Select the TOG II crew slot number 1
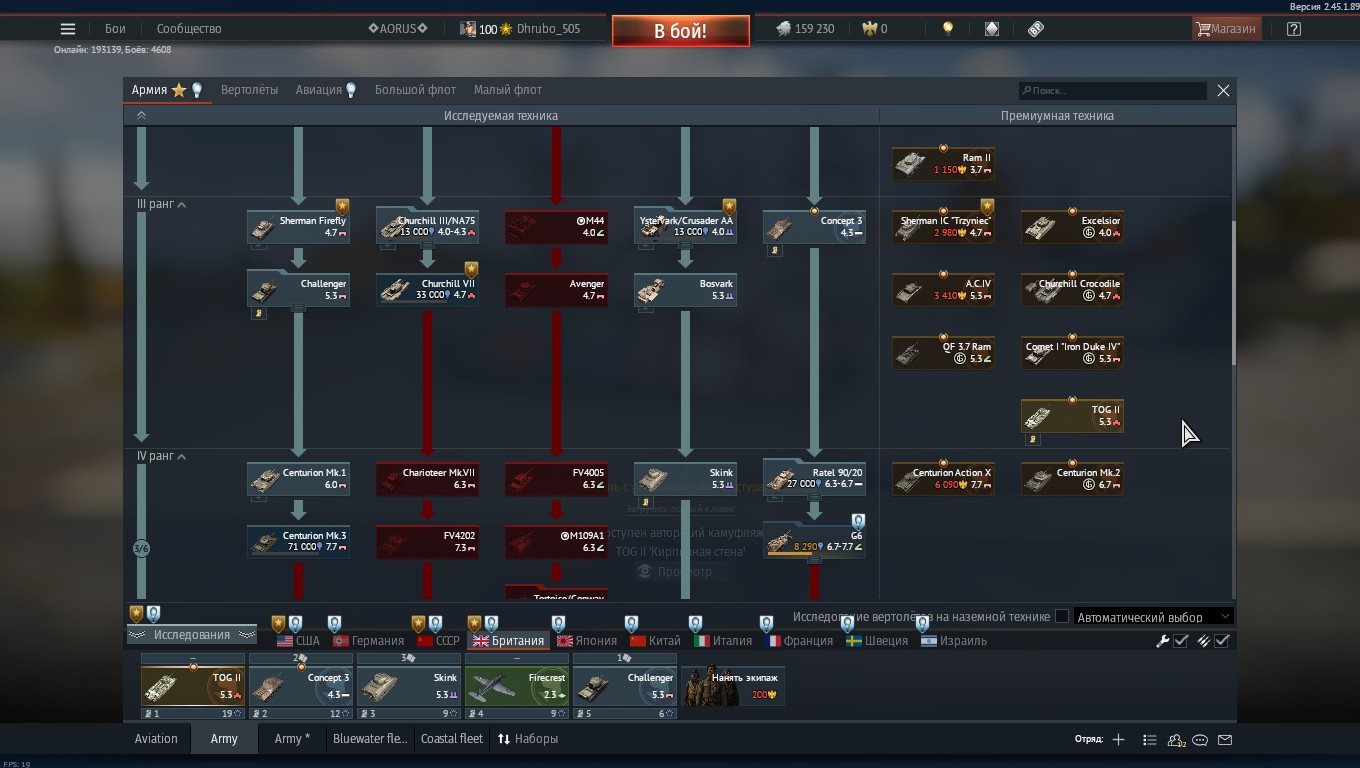 click(193, 686)
